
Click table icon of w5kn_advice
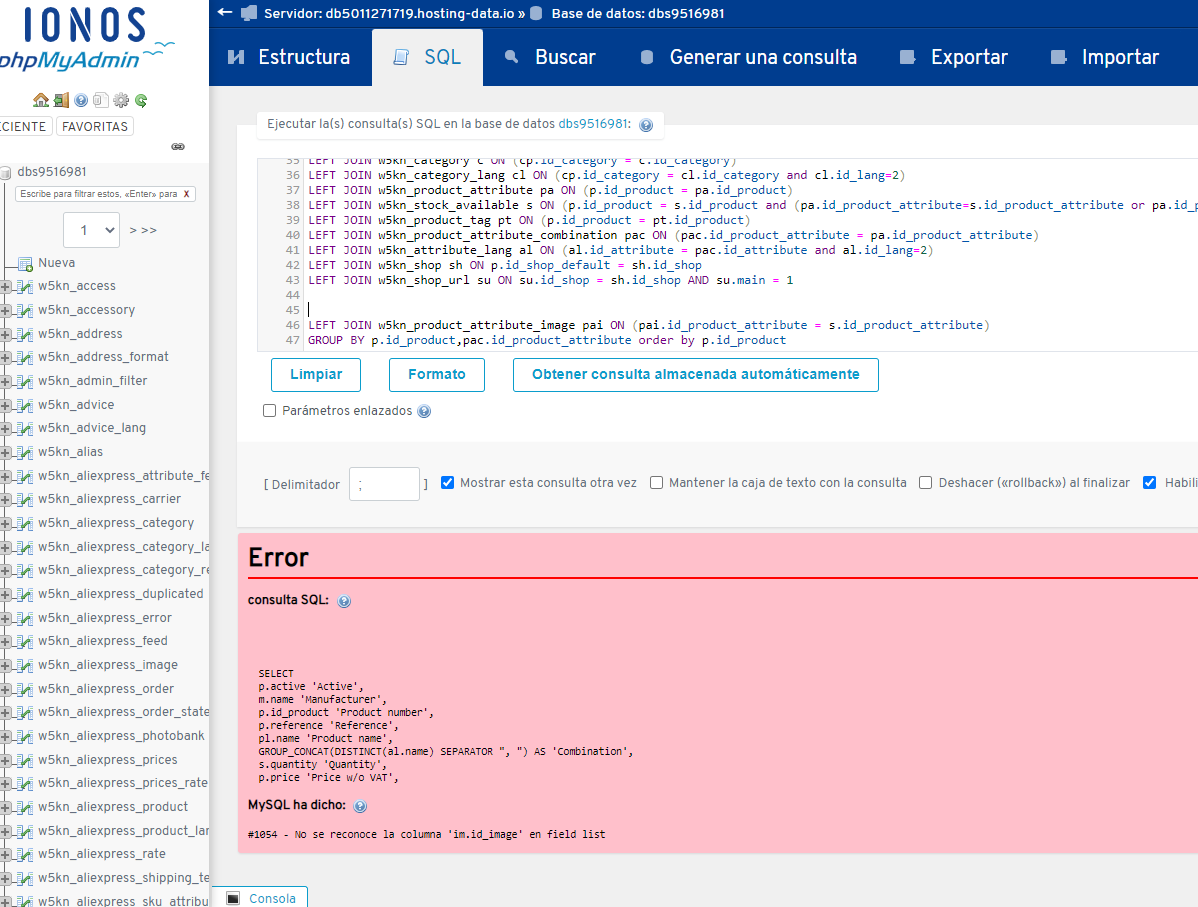pyautogui.click(x=25, y=406)
